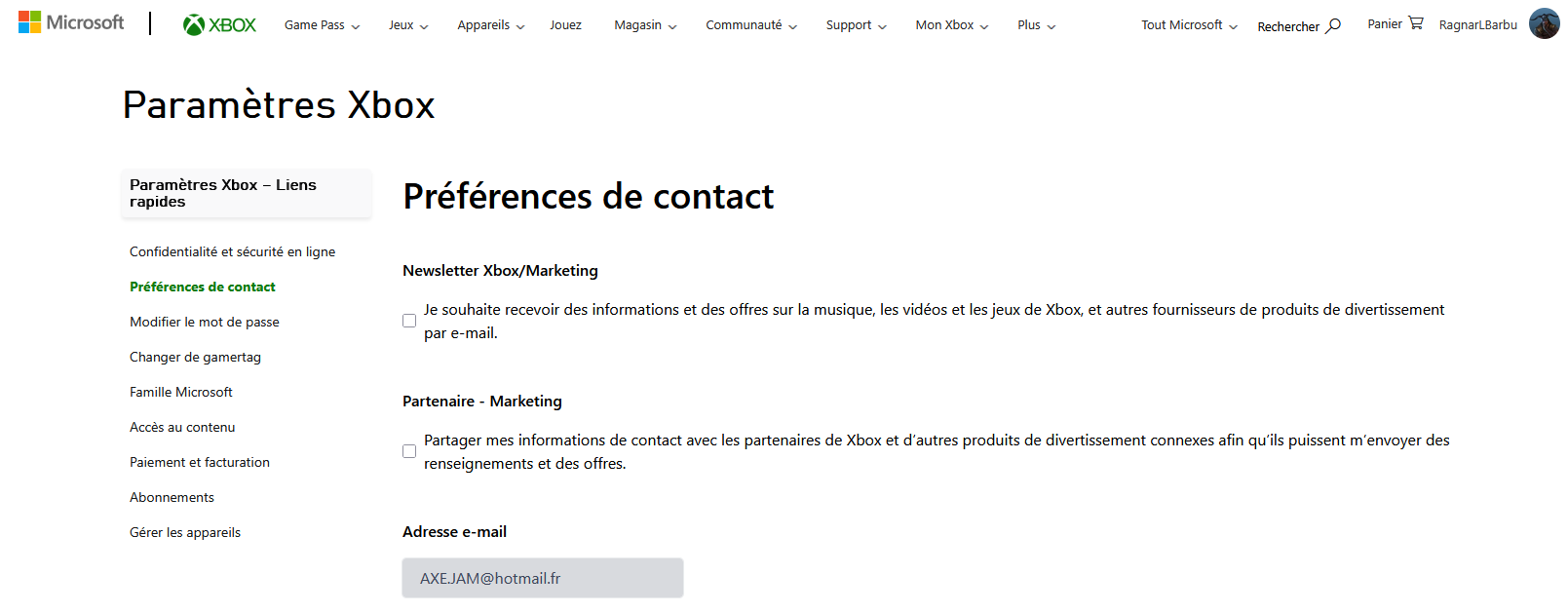This screenshot has width=1568, height=613.
Task: Open Accès au contenu
Action: tap(182, 427)
